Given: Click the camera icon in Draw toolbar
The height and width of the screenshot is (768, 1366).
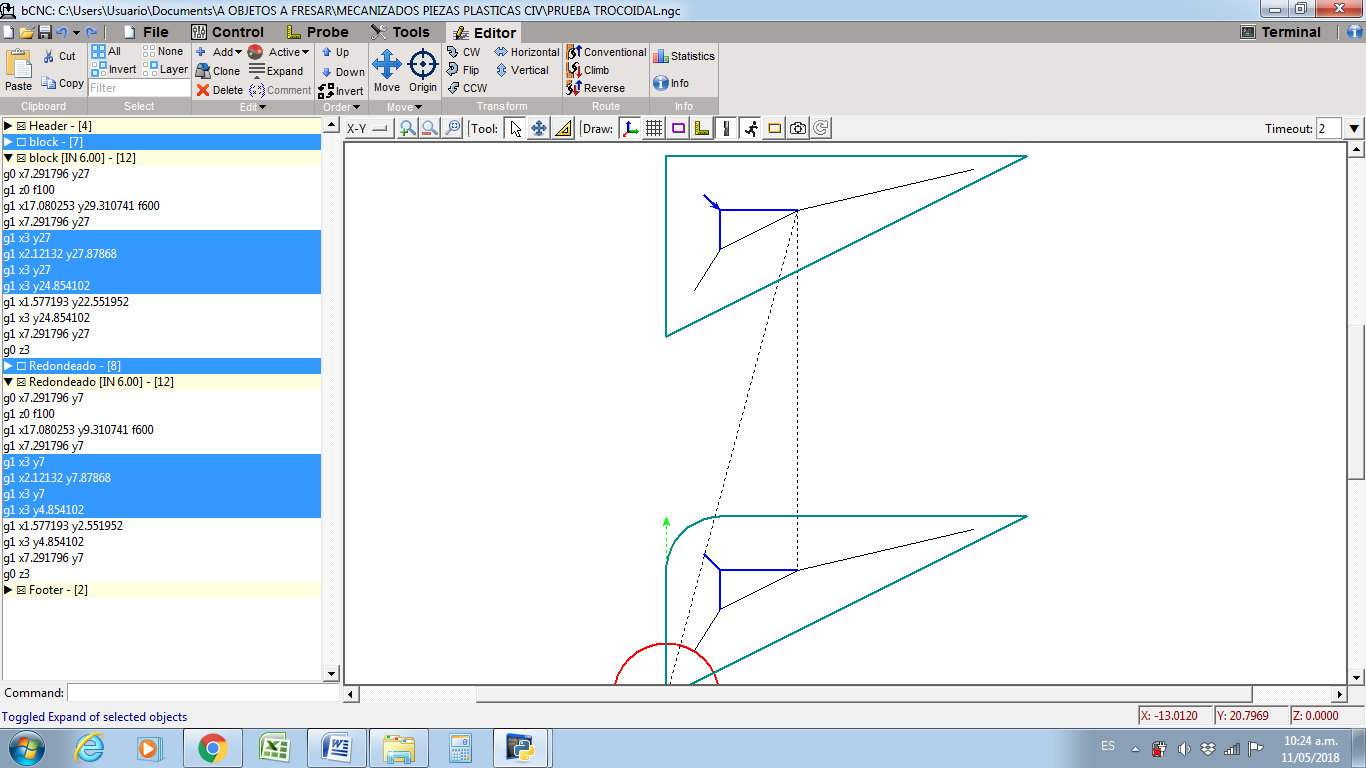Looking at the screenshot, I should pyautogui.click(x=798, y=128).
